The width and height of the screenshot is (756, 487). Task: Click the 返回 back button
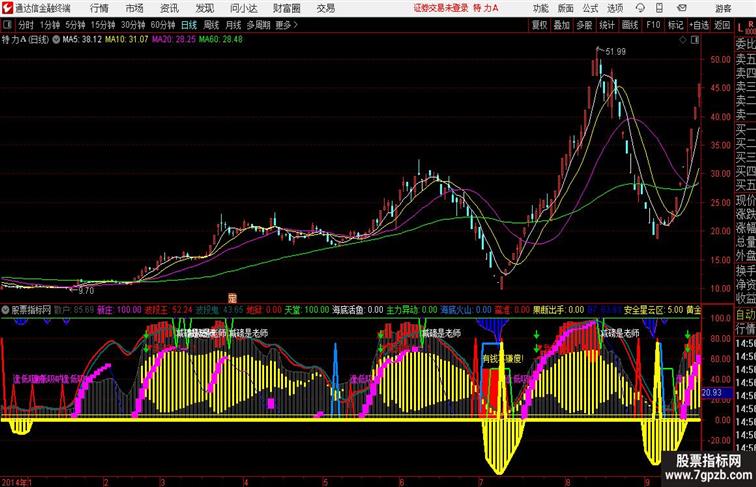click(x=722, y=25)
